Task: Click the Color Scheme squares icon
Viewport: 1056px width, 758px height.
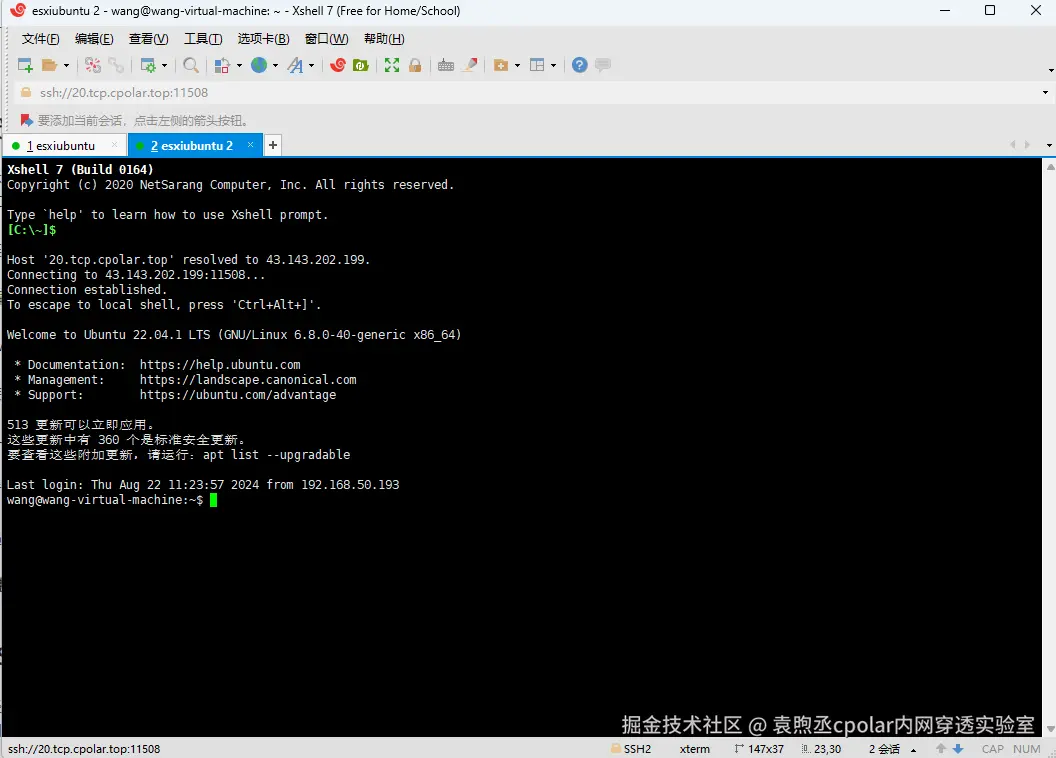Action: coord(222,65)
